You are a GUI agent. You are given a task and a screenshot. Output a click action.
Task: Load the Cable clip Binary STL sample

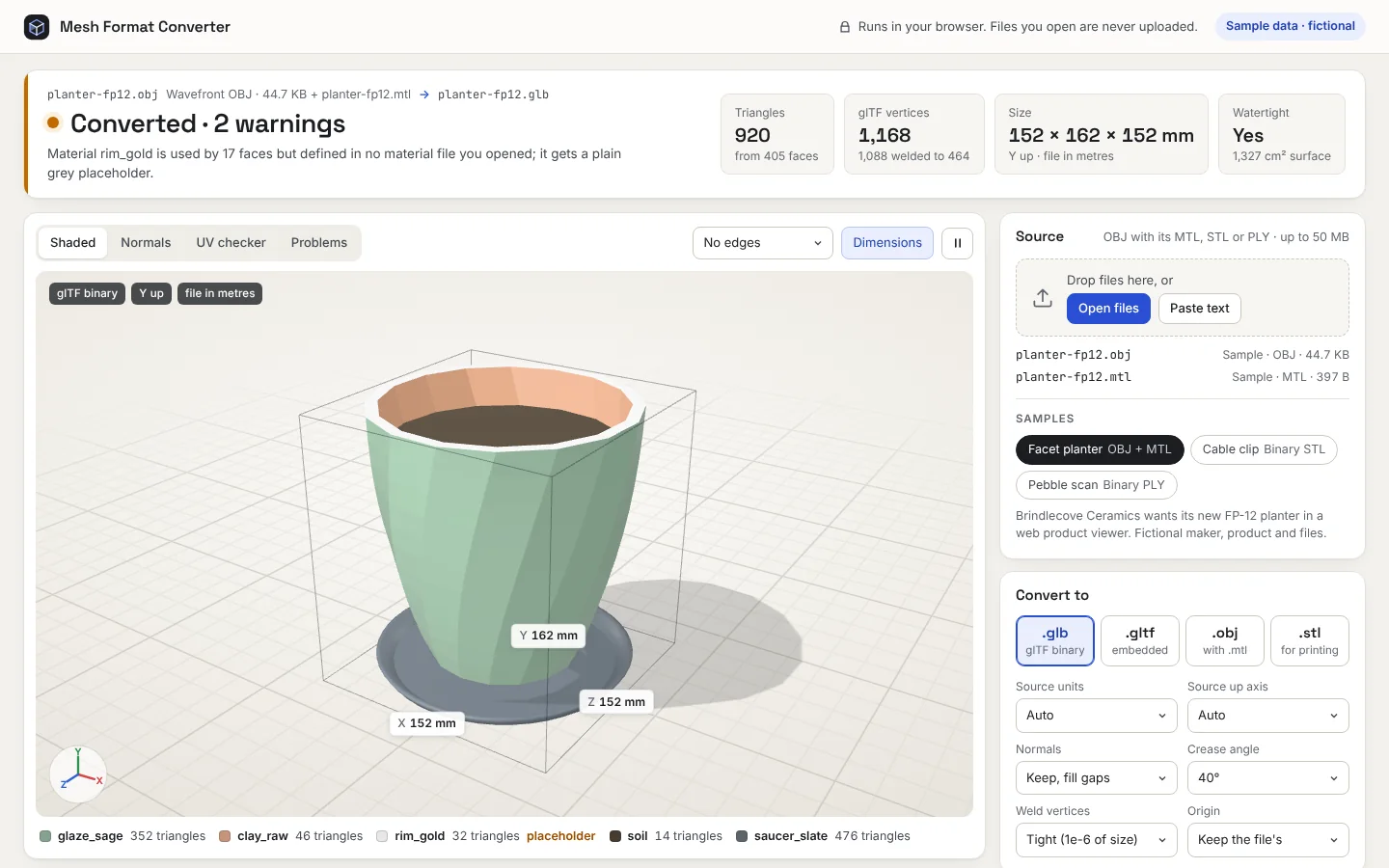click(x=1264, y=449)
